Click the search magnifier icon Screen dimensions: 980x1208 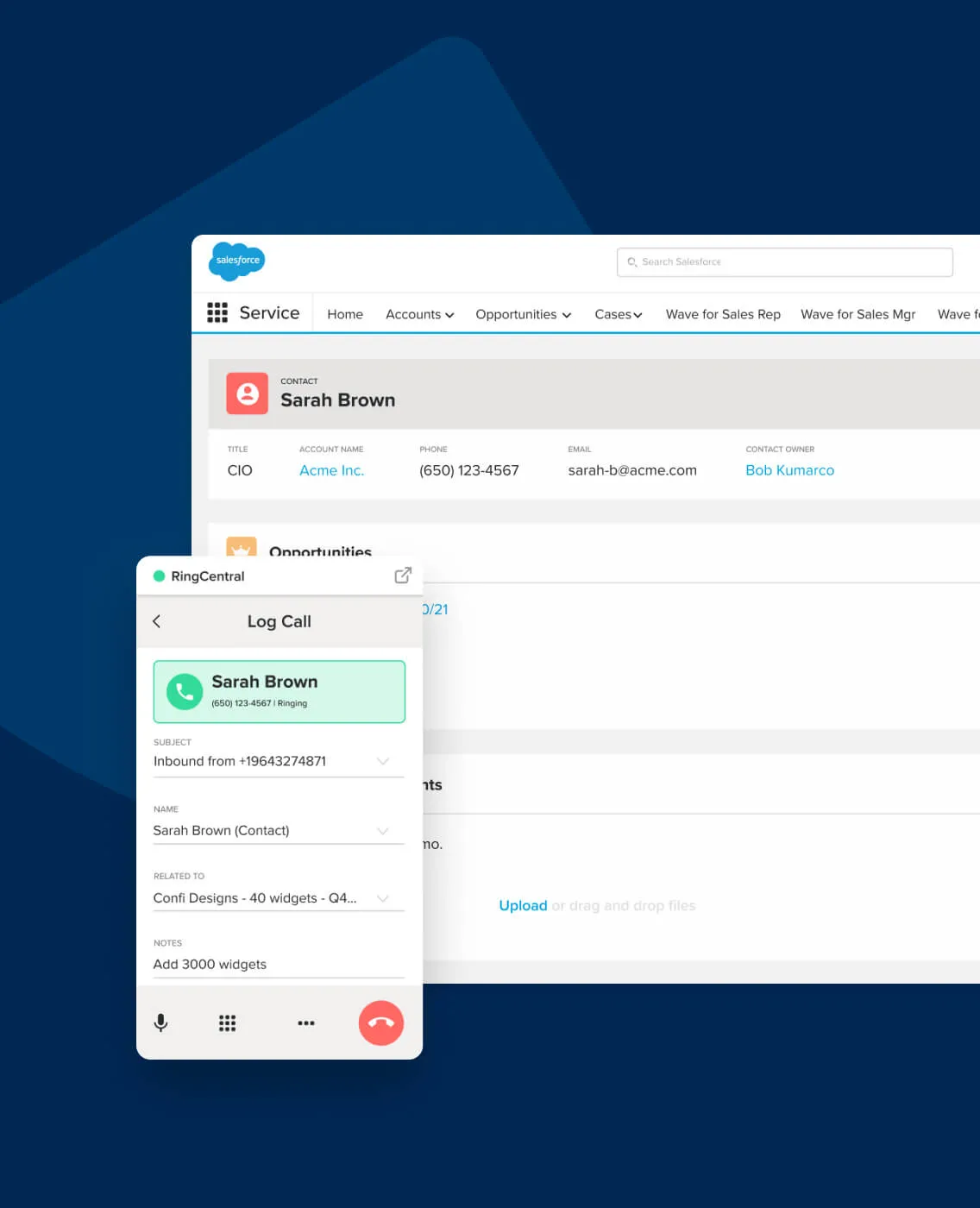(632, 262)
